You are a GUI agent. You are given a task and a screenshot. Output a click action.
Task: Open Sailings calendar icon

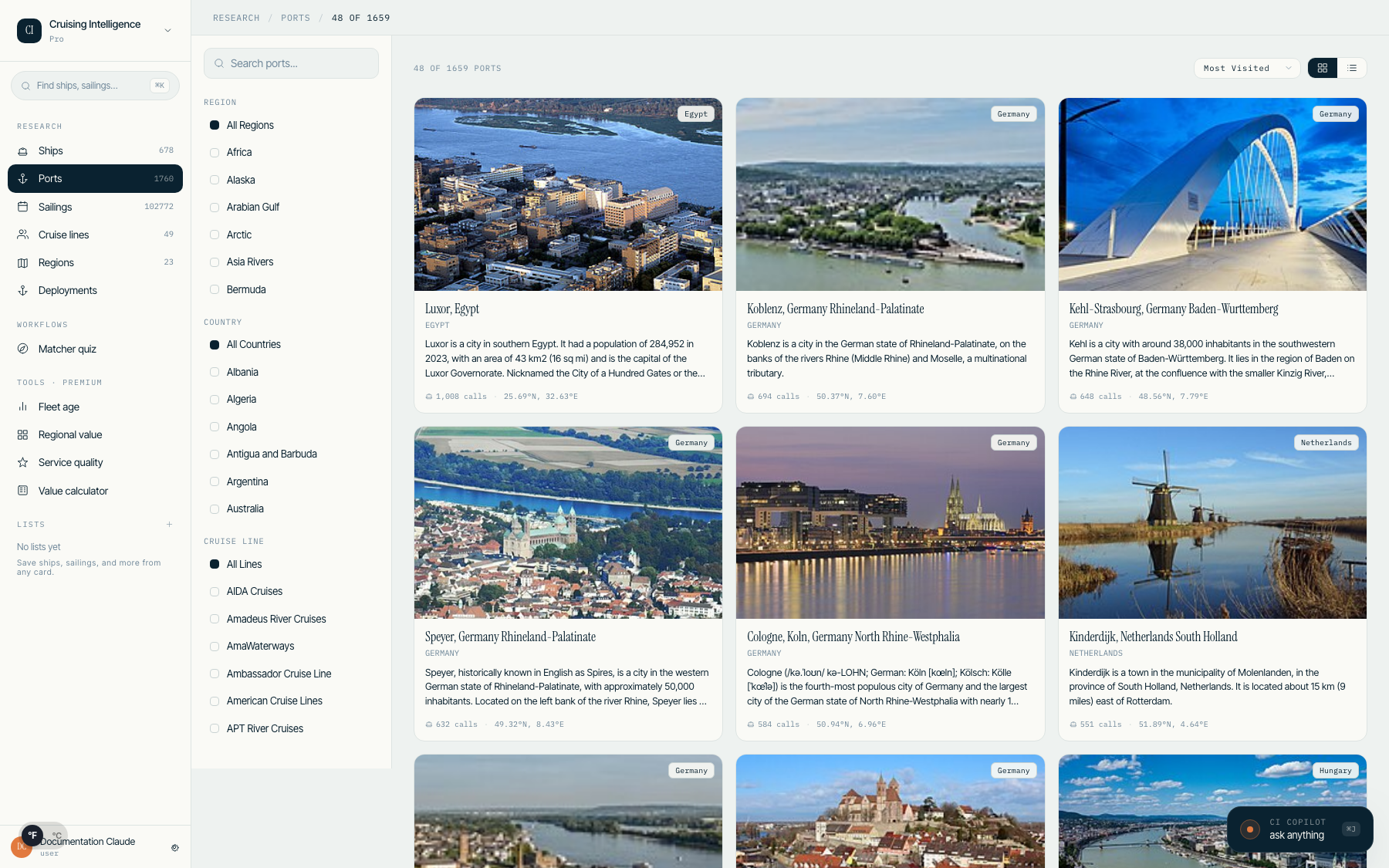coord(23,207)
